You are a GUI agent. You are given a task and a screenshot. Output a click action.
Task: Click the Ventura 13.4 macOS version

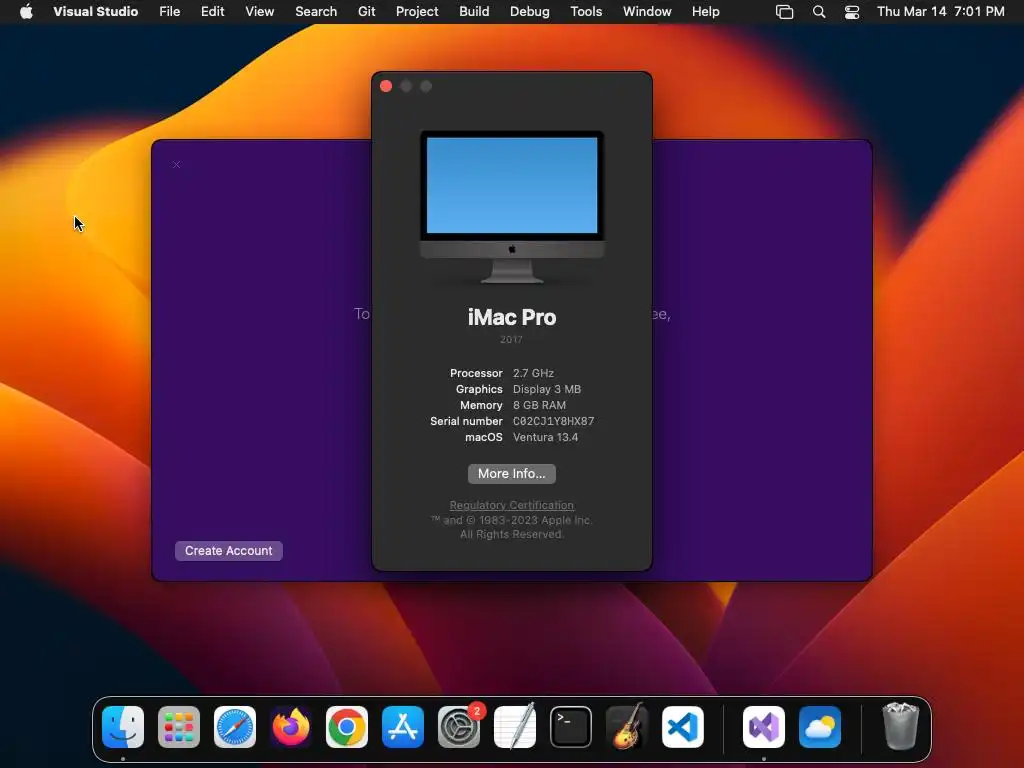545,437
